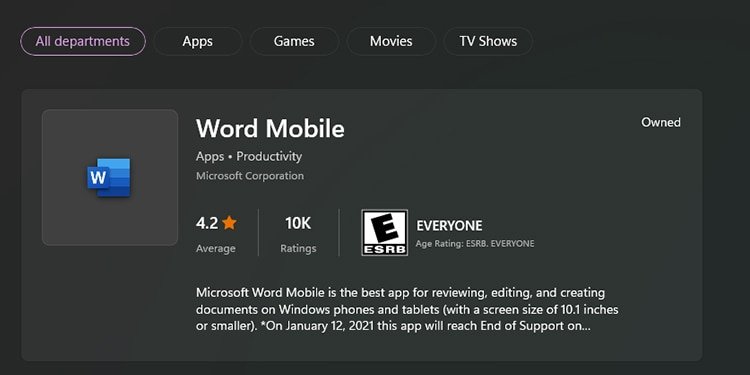Click the 4.2 average rating

click(207, 223)
